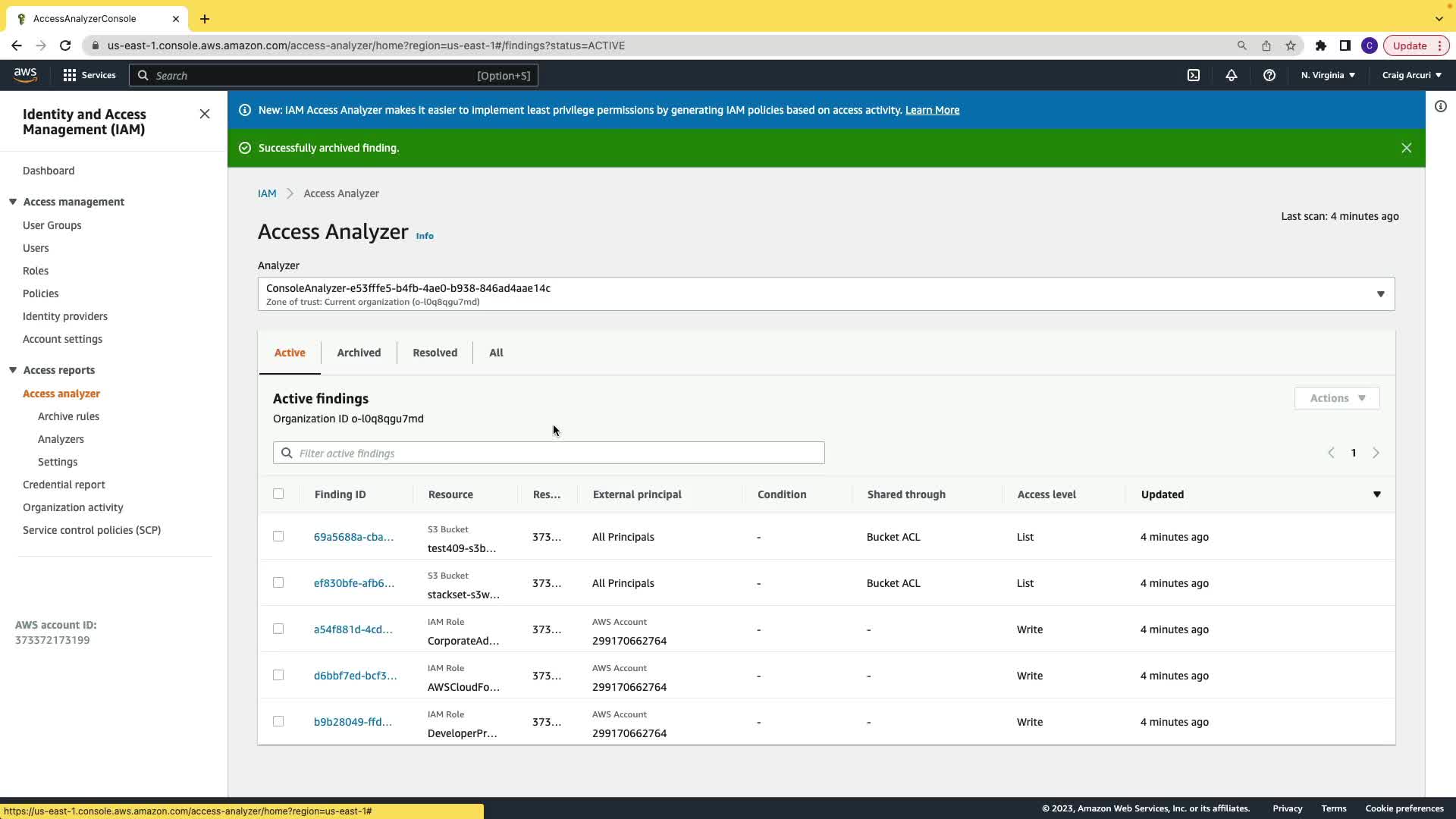Click the help question mark icon
Screen dimensions: 1456x819
coord(1269,75)
